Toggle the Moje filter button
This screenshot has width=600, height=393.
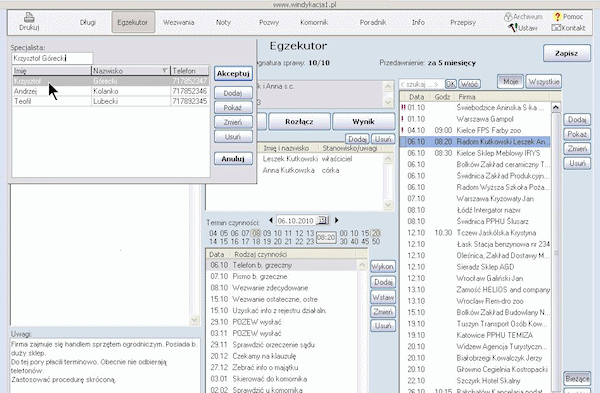click(x=510, y=82)
